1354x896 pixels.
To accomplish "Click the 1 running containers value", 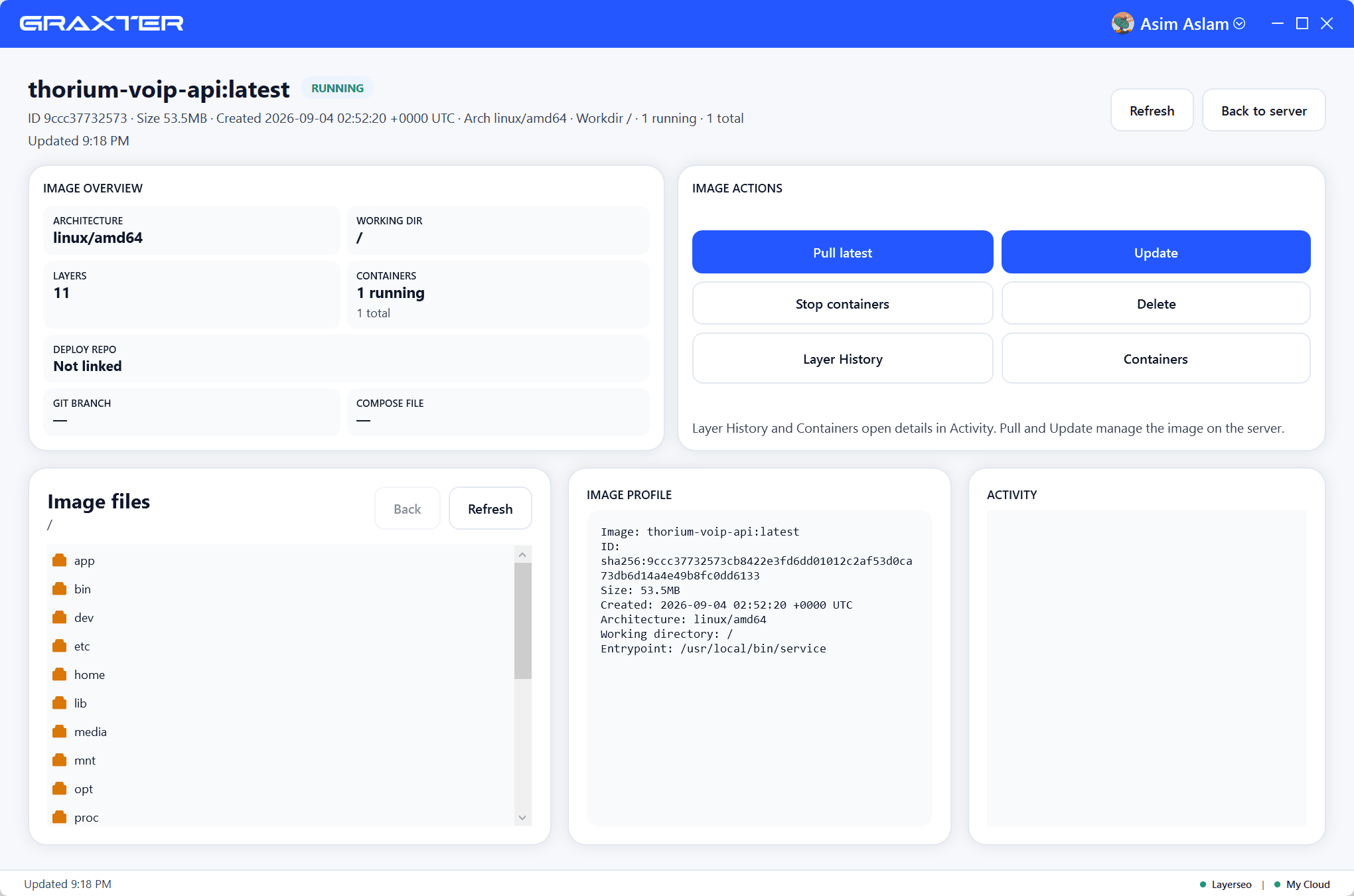I will pos(390,293).
